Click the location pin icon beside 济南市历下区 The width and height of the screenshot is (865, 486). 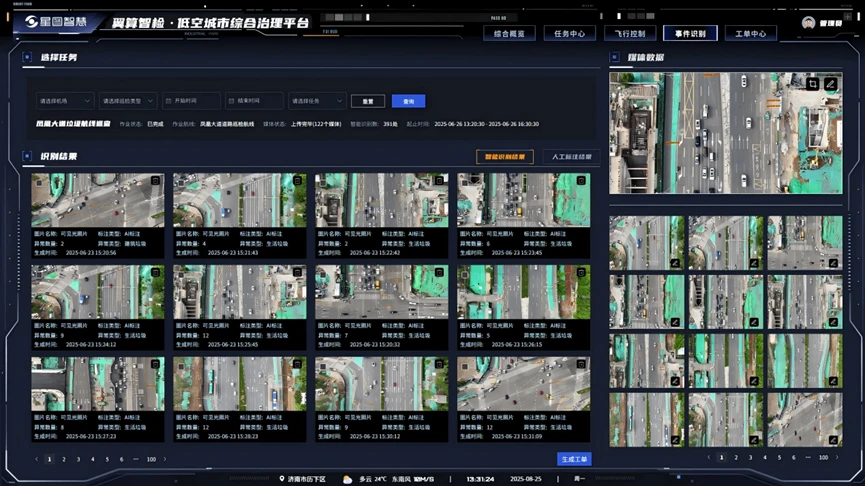[x=282, y=479]
